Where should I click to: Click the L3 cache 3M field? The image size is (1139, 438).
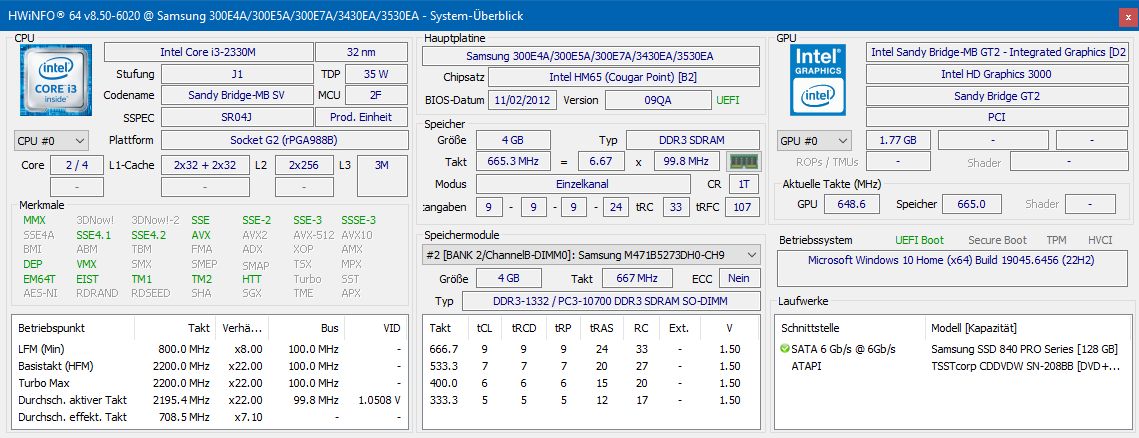382,175
